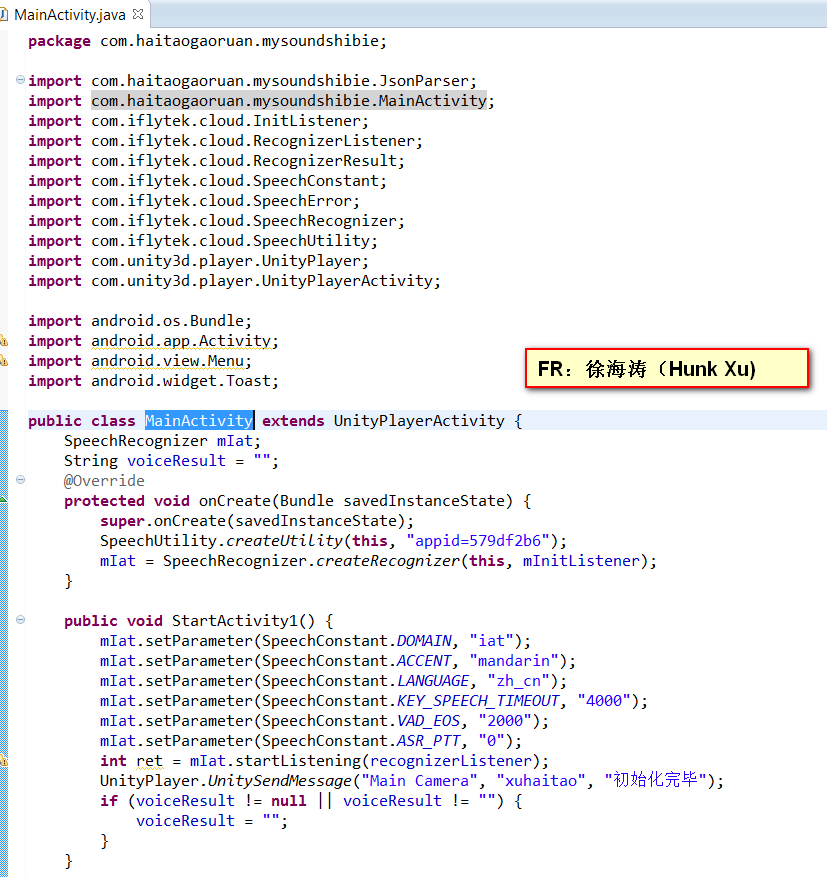Click the RecognizerResult import line
The height and width of the screenshot is (877, 827).
(216, 161)
